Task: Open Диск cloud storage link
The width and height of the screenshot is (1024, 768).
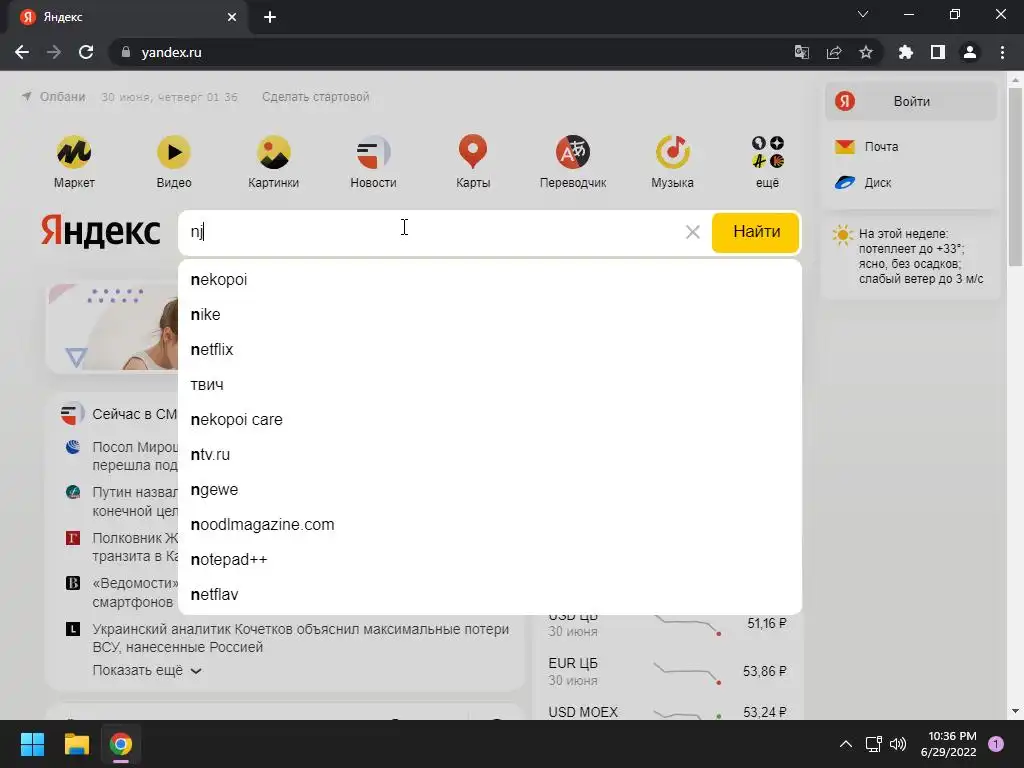Action: tap(863, 182)
